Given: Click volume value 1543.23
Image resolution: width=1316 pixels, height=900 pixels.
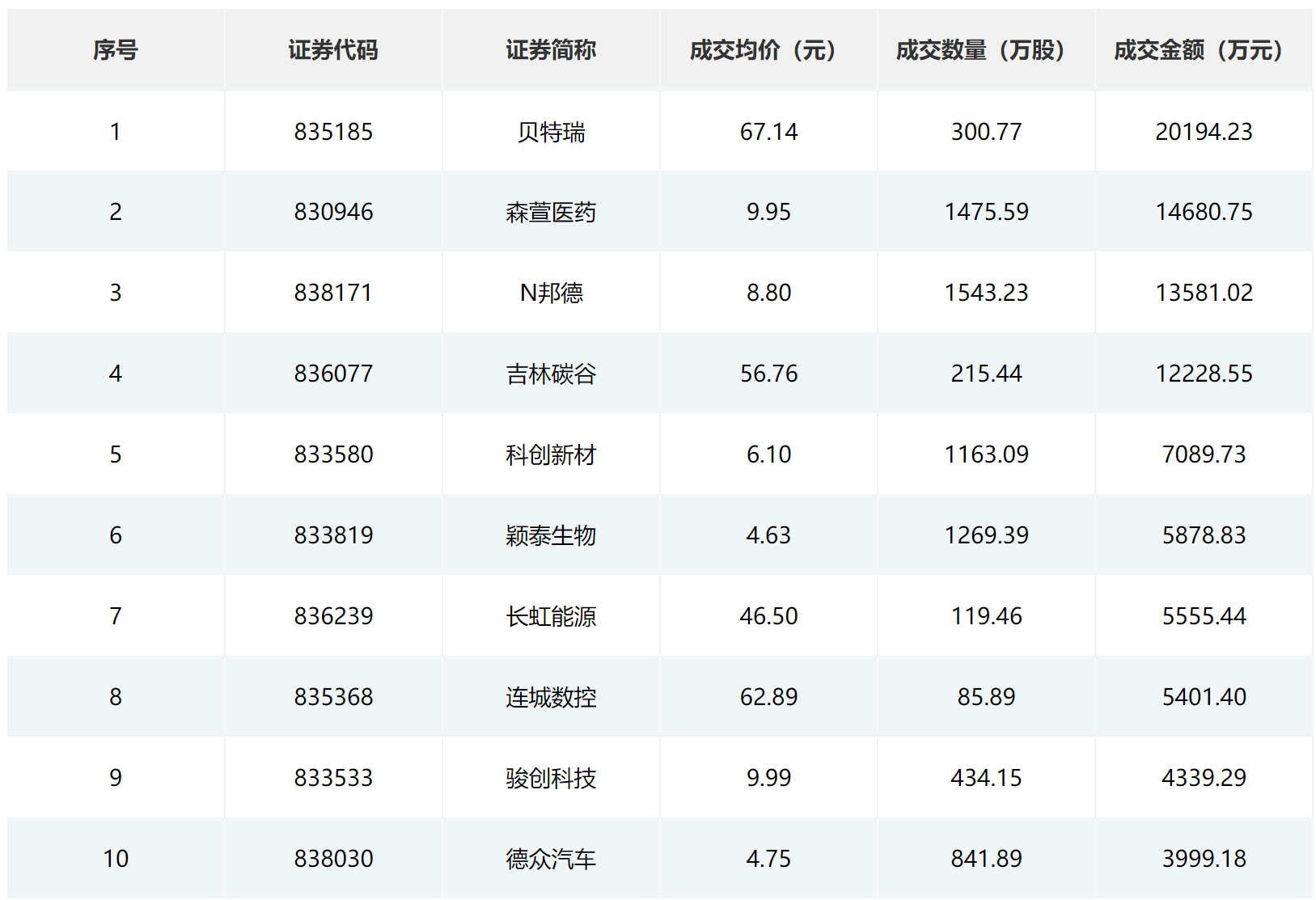Looking at the screenshot, I should click(986, 293).
